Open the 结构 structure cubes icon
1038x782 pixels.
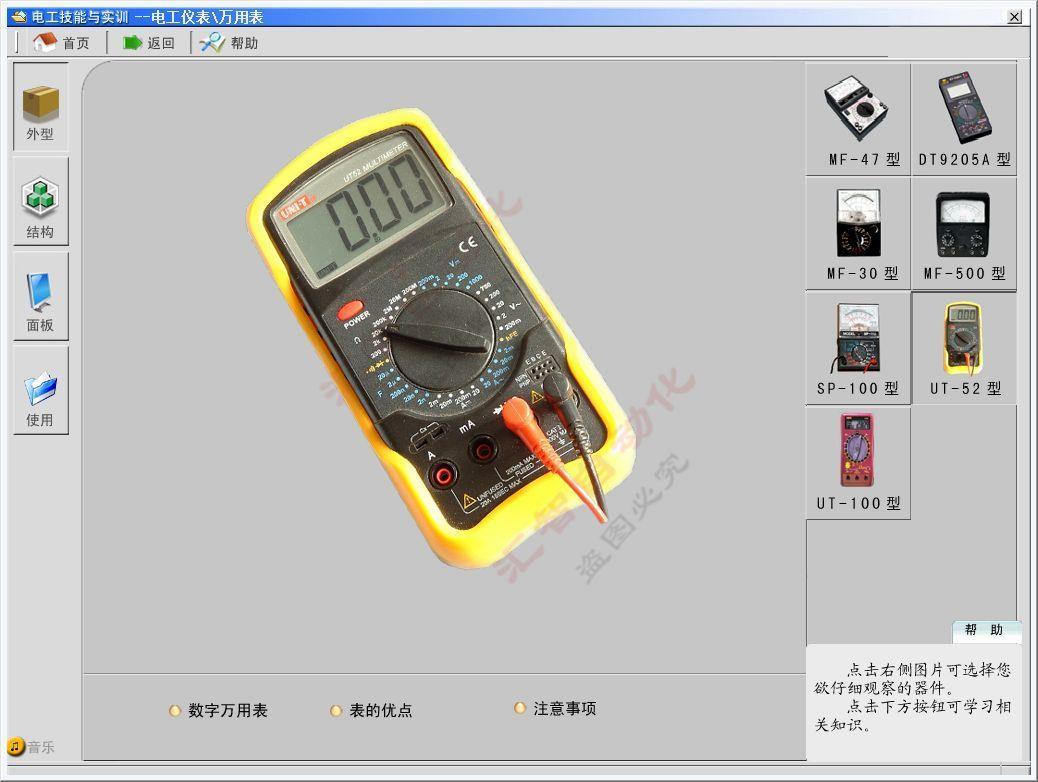tap(41, 197)
